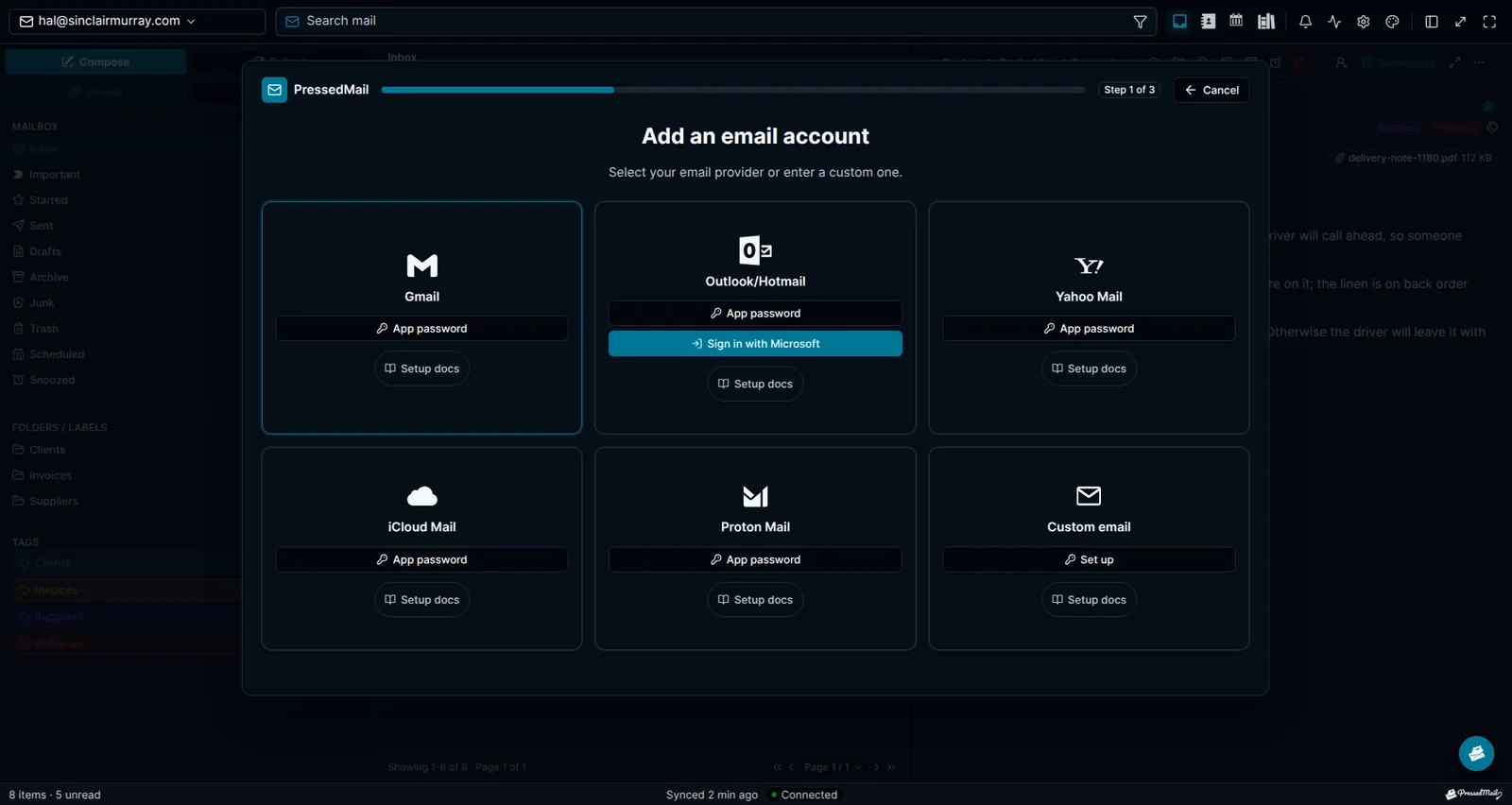Toggle fullscreen mode icon
This screenshot has width=1512, height=805.
(x=1489, y=22)
